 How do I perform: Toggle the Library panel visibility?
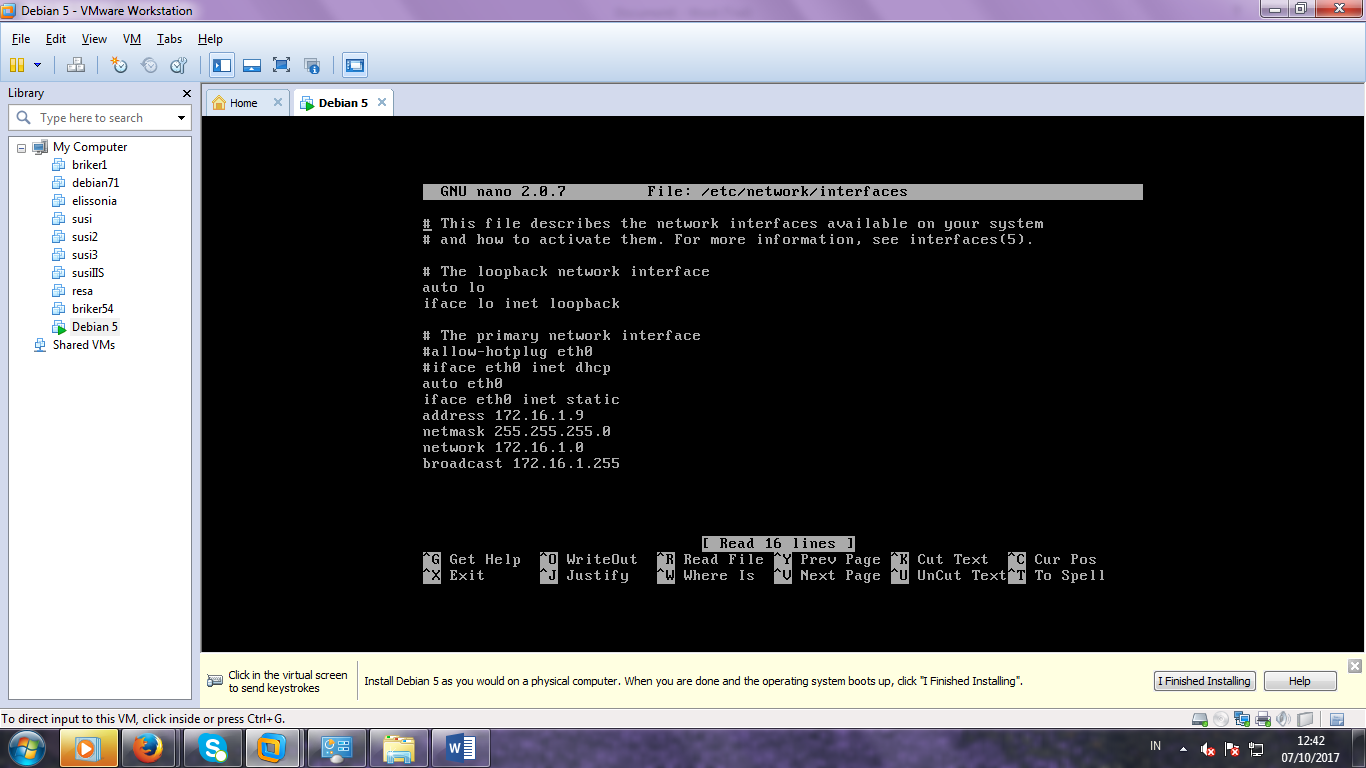click(x=221, y=64)
